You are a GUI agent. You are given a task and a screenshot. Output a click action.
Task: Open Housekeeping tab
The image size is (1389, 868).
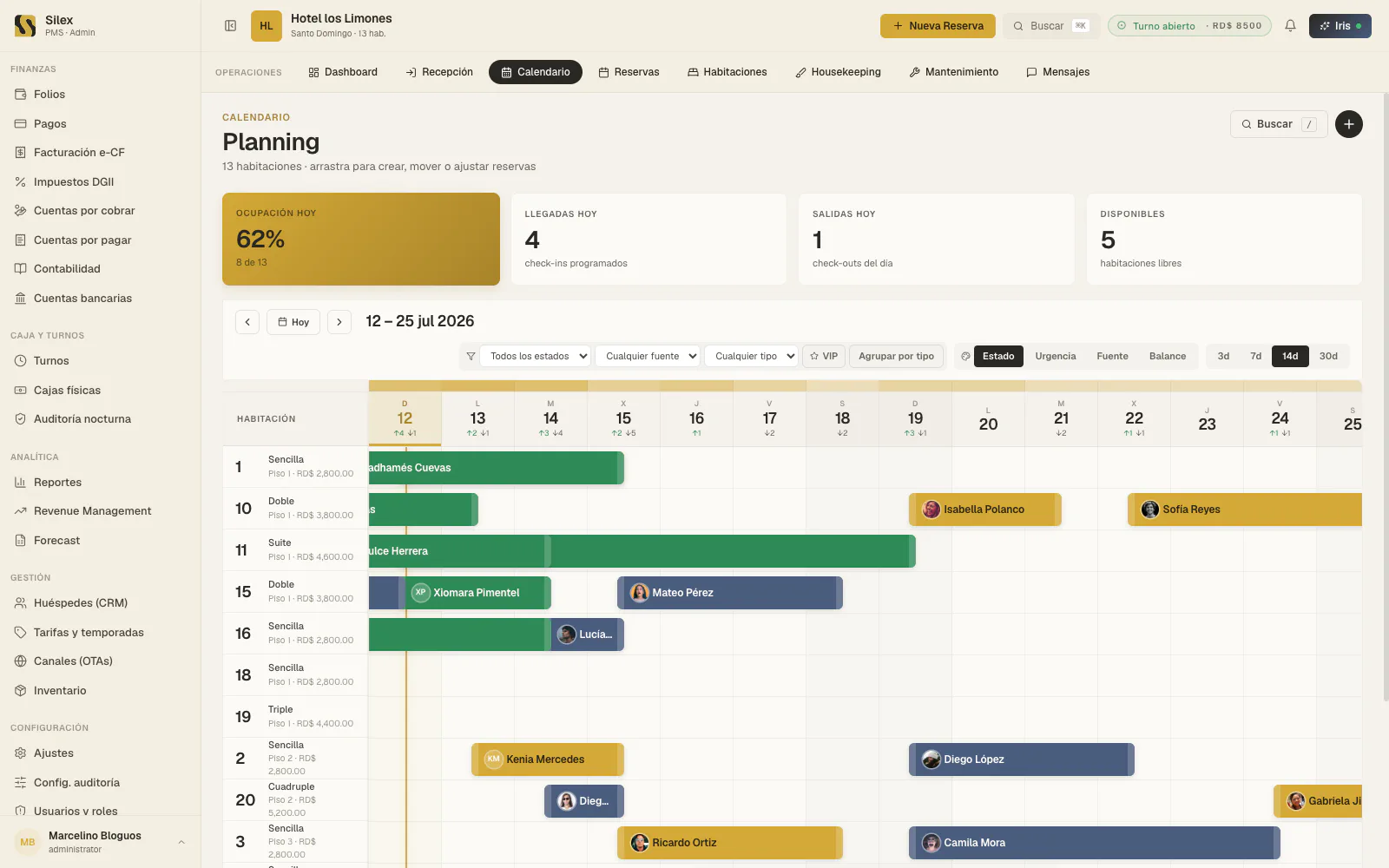point(839,72)
